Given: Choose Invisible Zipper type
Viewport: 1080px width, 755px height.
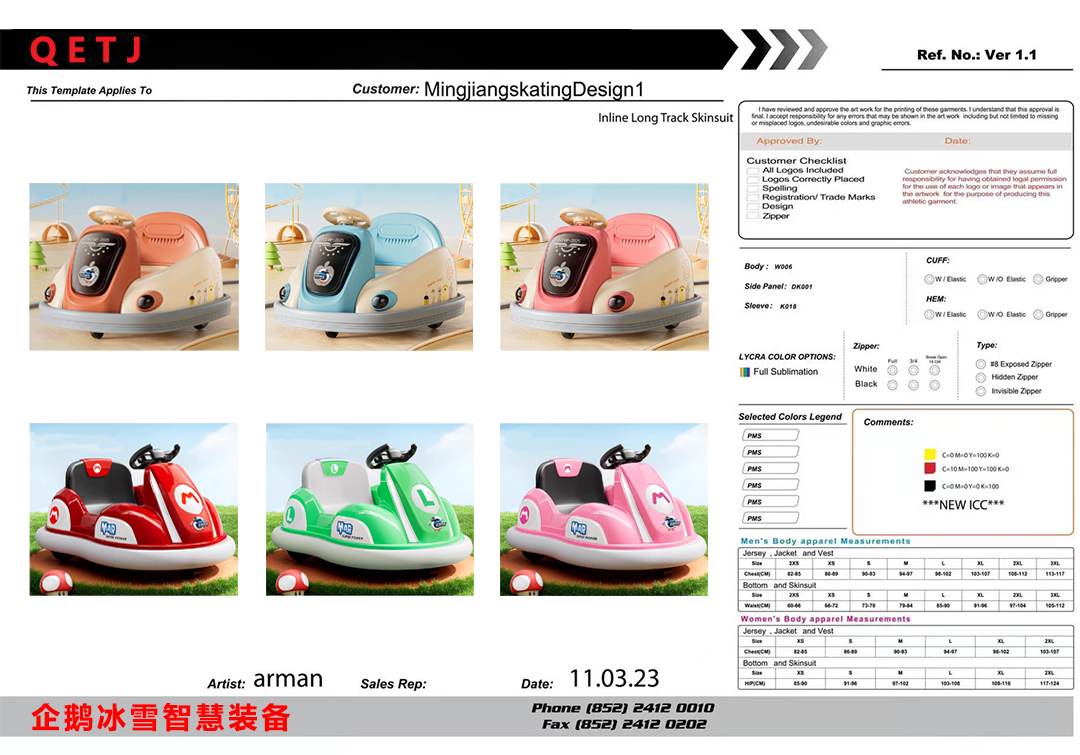Looking at the screenshot, I should coord(981,391).
